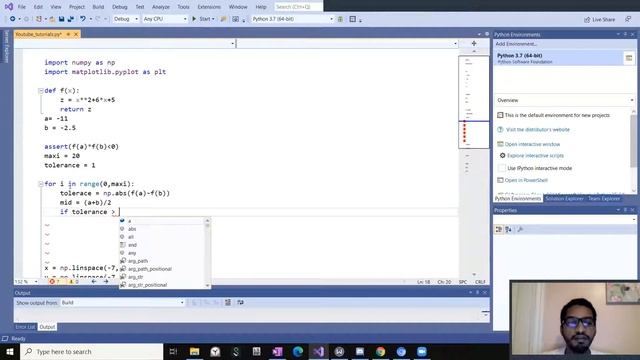640x360 pixels.
Task: Click the feedback icon beside Live Share
Action: (628, 19)
